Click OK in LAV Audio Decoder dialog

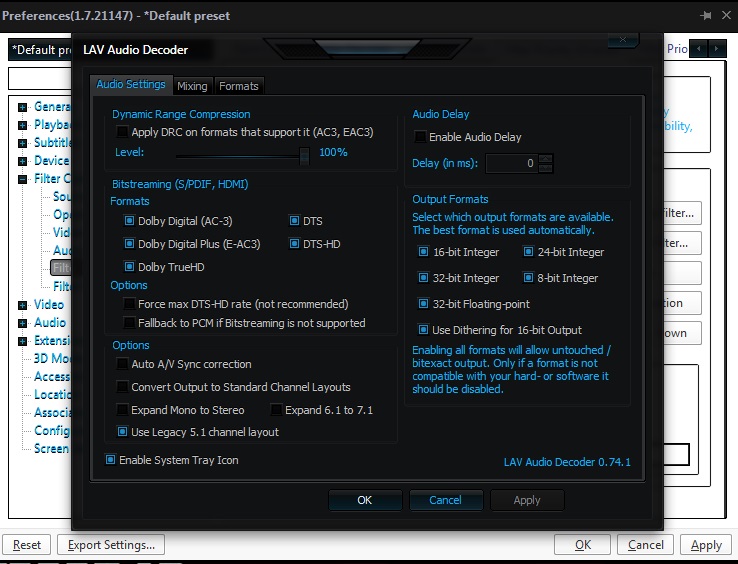pos(365,500)
